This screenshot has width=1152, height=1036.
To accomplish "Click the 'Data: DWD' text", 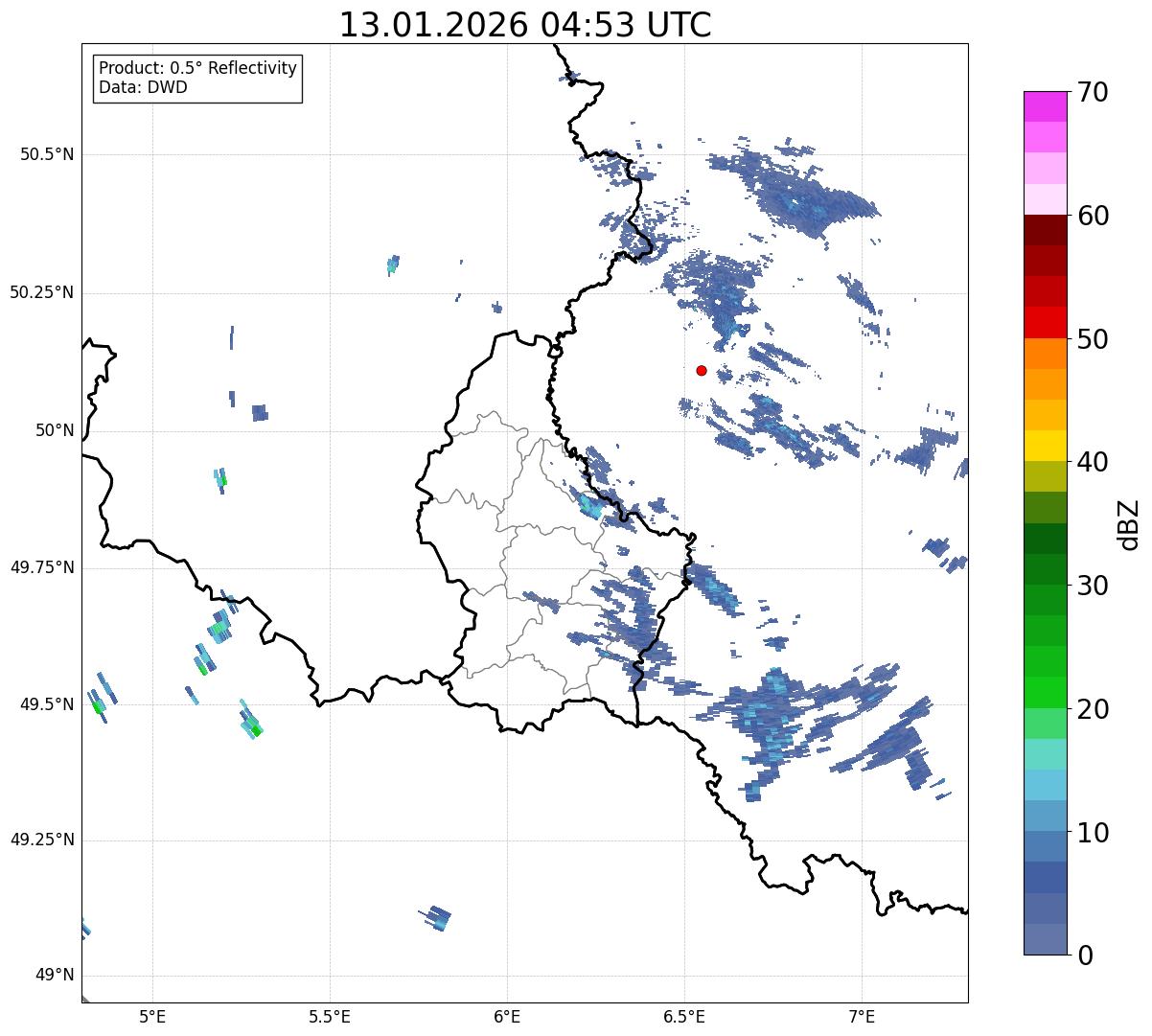I will pos(143,88).
